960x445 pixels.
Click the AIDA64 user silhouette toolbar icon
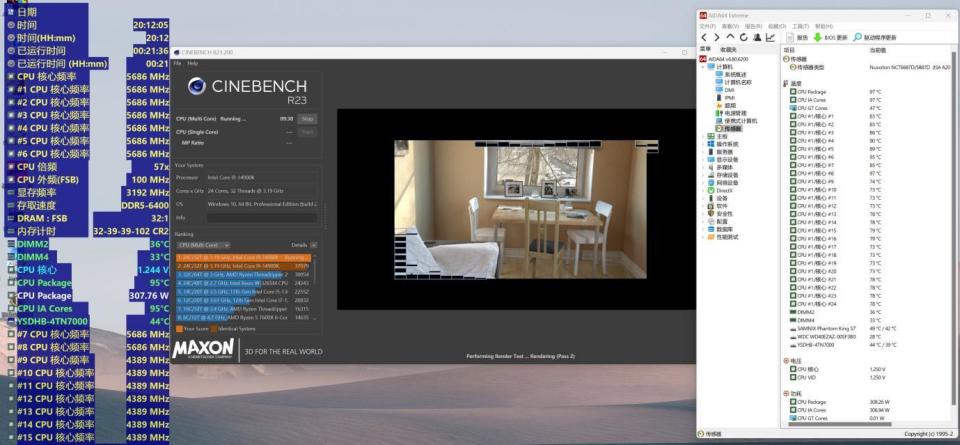(757, 37)
